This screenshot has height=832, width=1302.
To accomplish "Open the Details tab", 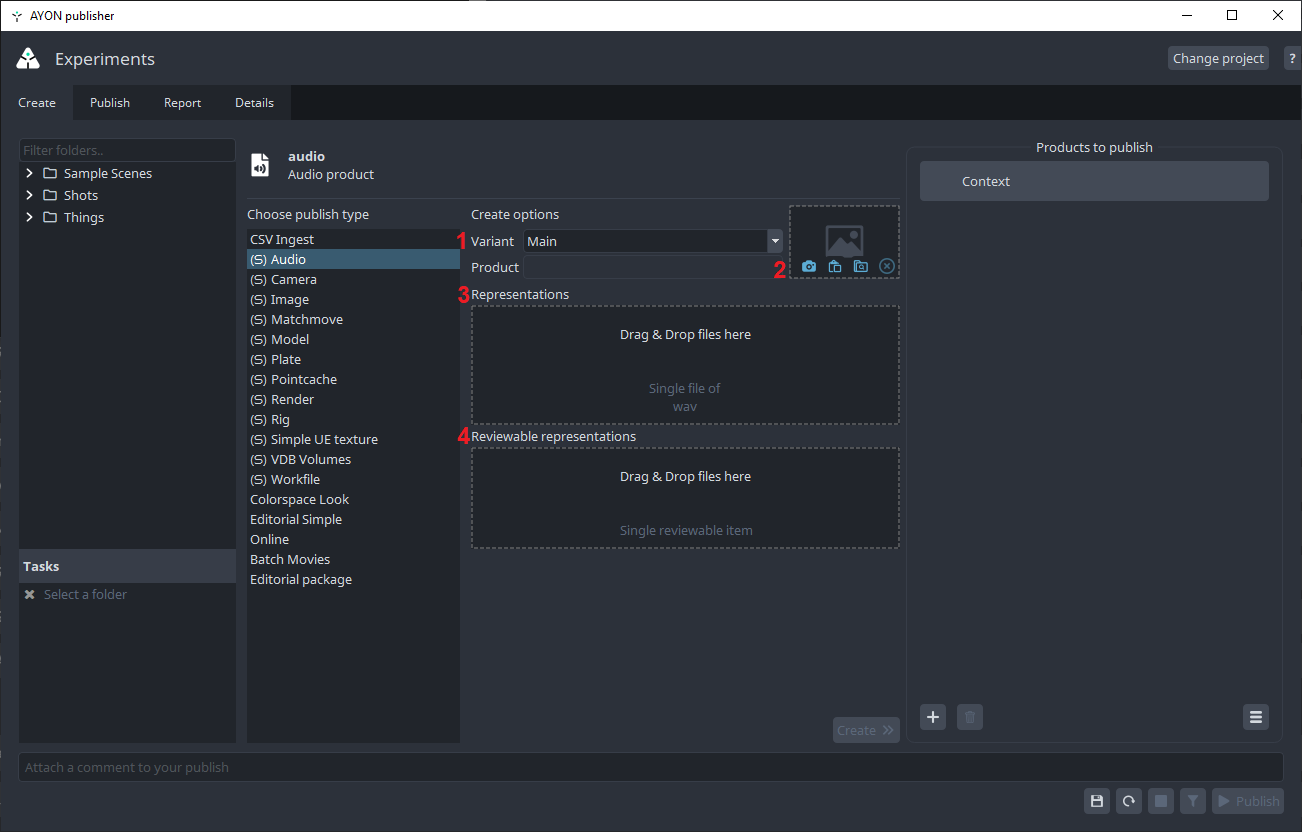I will [x=254, y=103].
